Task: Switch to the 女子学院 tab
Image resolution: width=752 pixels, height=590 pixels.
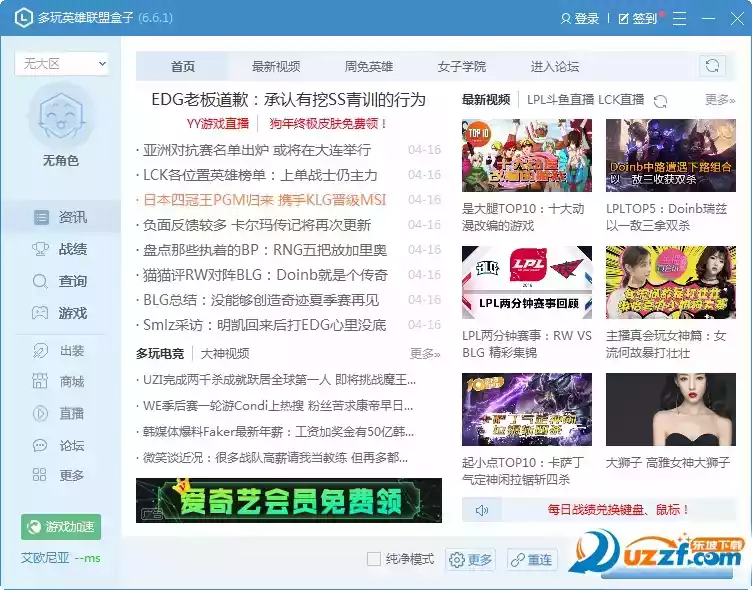Action: (462, 66)
